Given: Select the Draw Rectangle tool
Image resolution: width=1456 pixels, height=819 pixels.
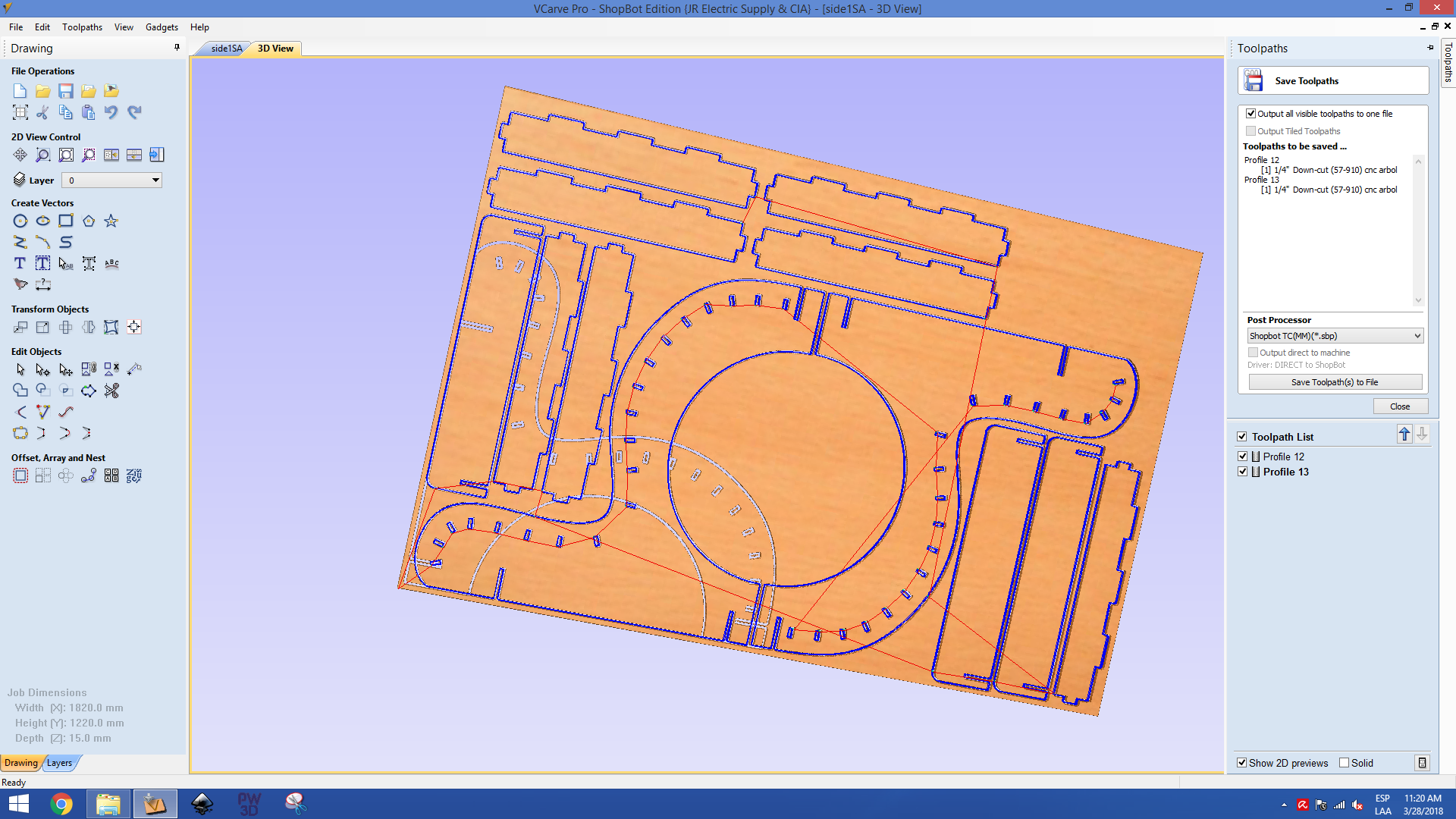Looking at the screenshot, I should pos(66,221).
